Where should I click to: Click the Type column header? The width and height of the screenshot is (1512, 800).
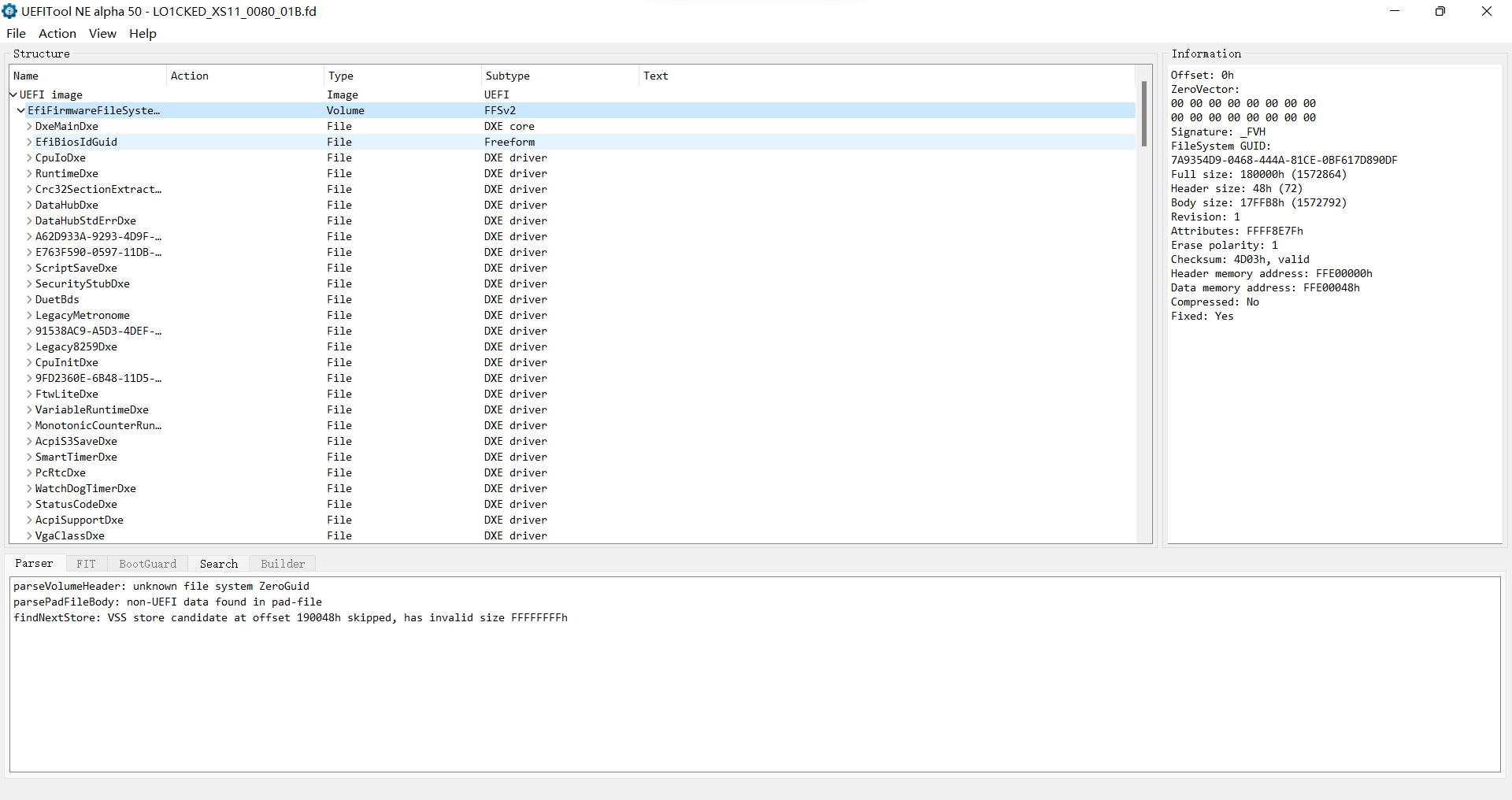click(x=403, y=76)
